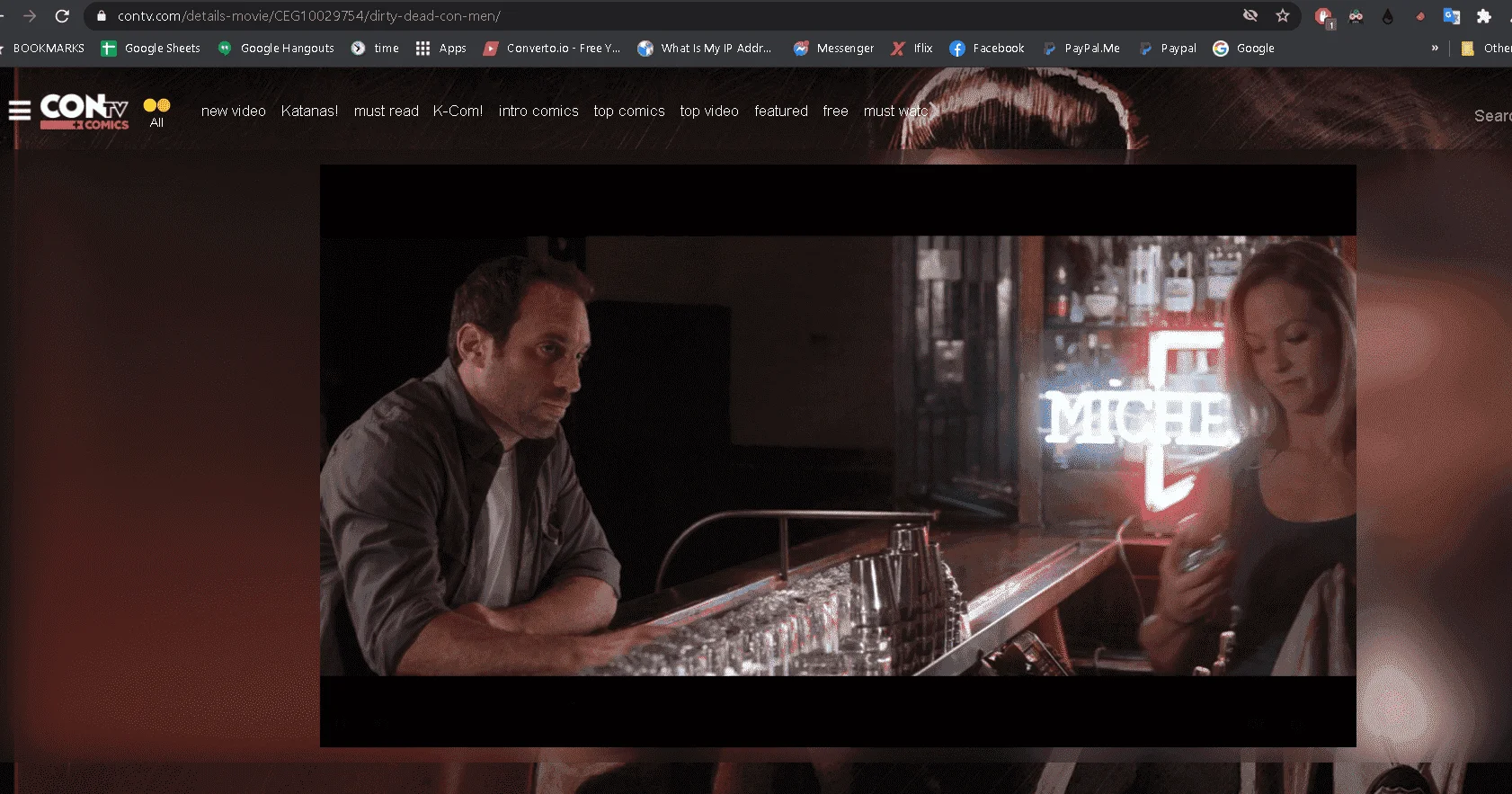The image size is (1512, 794).
Task: Open the Converto.io bookmark
Action: pos(552,49)
